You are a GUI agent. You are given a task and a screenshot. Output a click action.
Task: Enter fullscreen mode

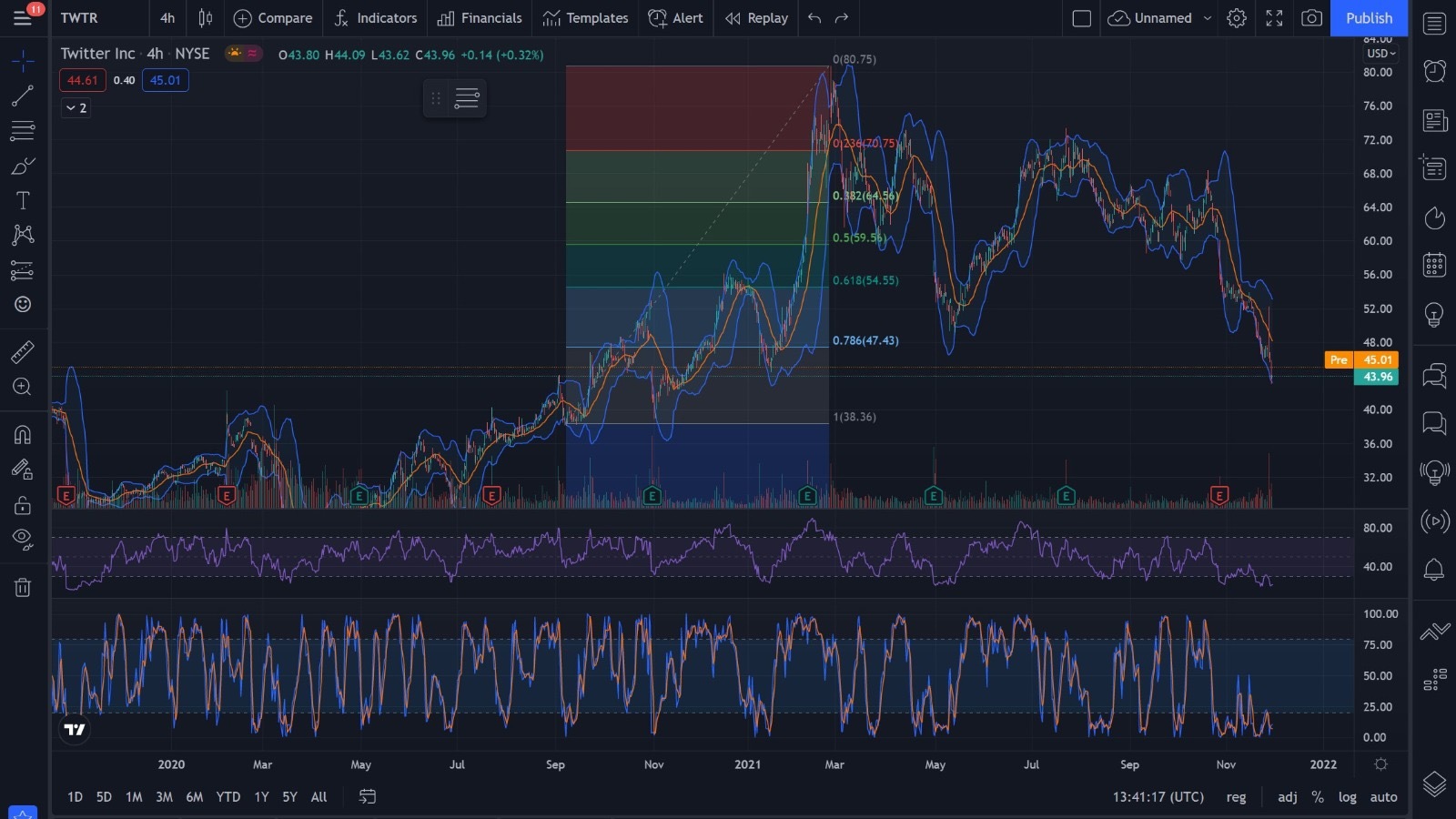click(x=1274, y=17)
